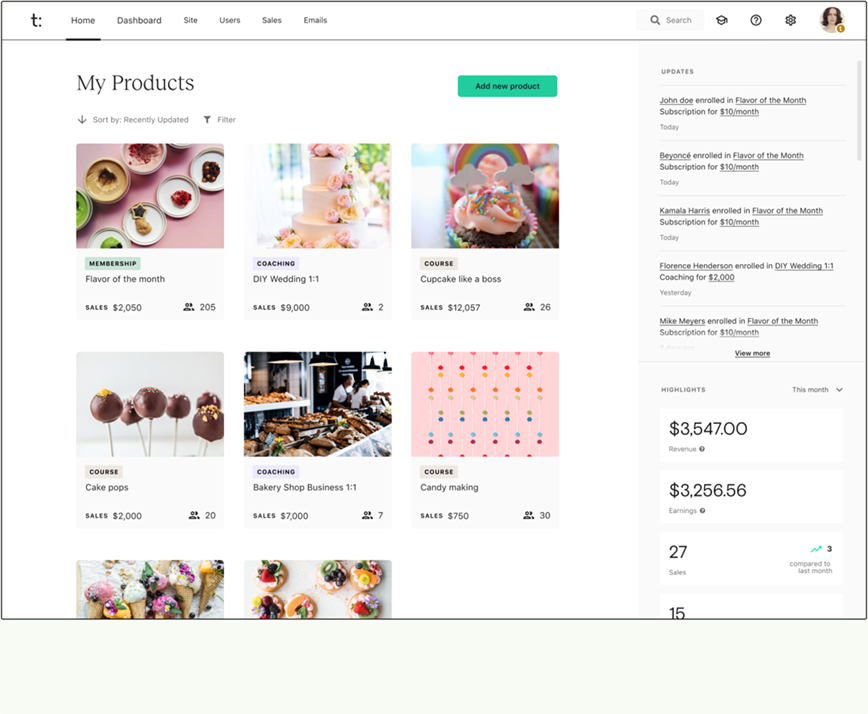The image size is (868, 714).
Task: Click students icon on DIY Wedding 1:1
Action: [x=367, y=307]
